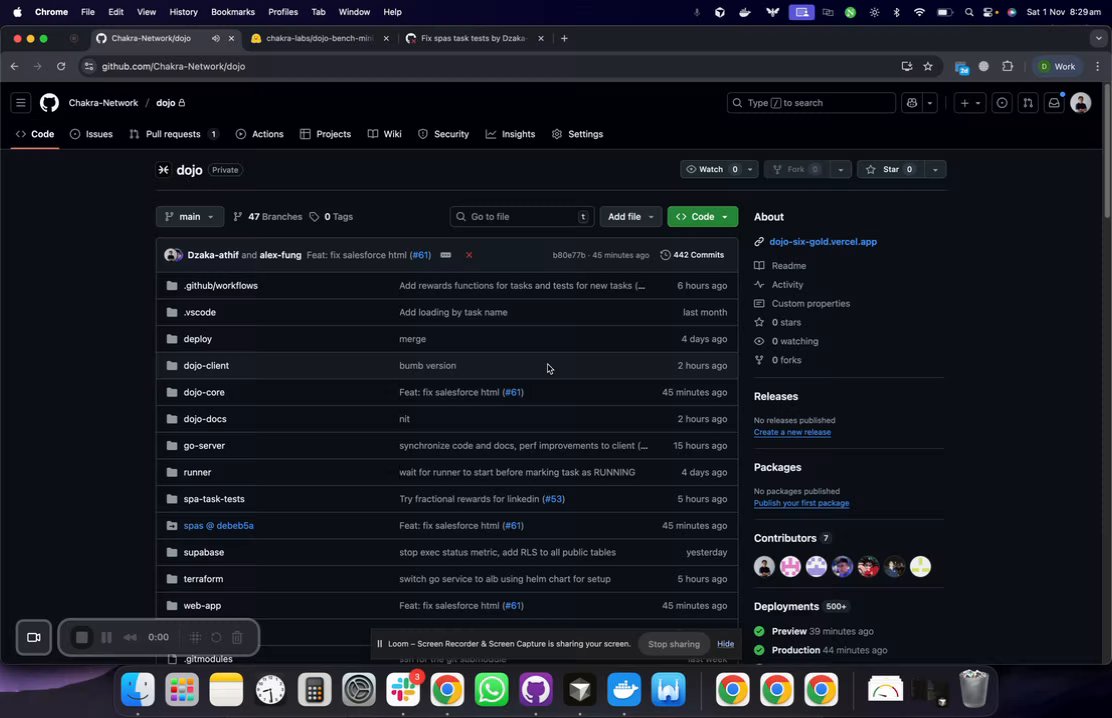1112x718 pixels.
Task: Switch to Actions tab
Action: 260,134
